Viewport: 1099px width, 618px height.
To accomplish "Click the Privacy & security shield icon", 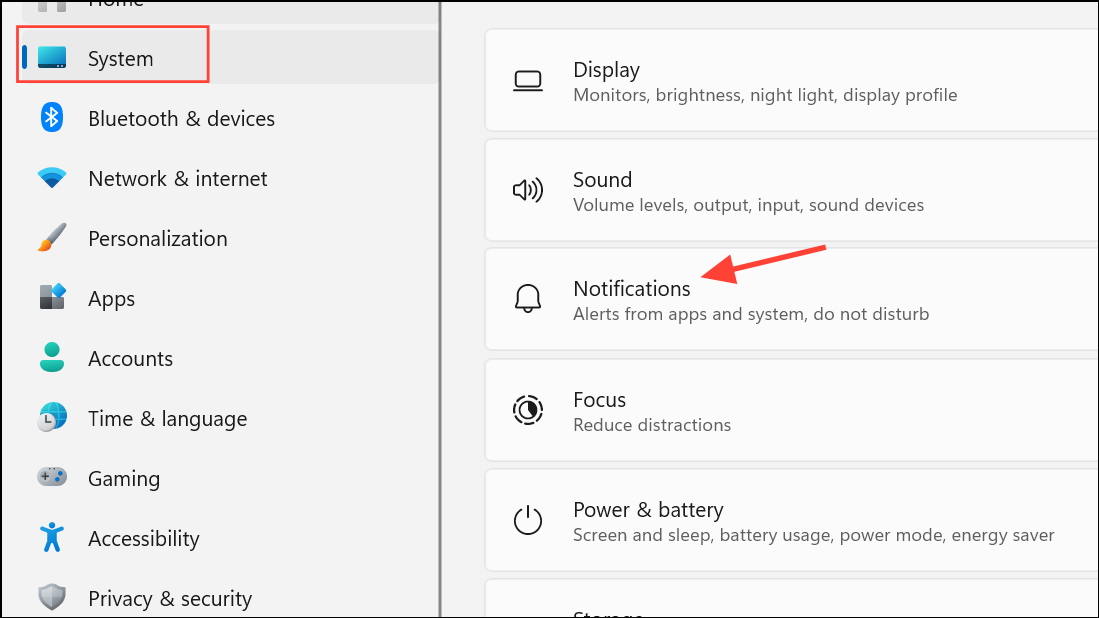I will 52,598.
